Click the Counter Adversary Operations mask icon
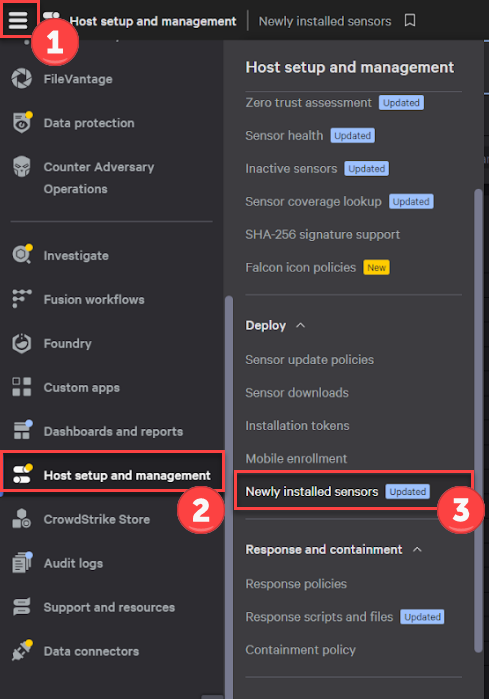489x699 pixels. pyautogui.click(x=21, y=167)
